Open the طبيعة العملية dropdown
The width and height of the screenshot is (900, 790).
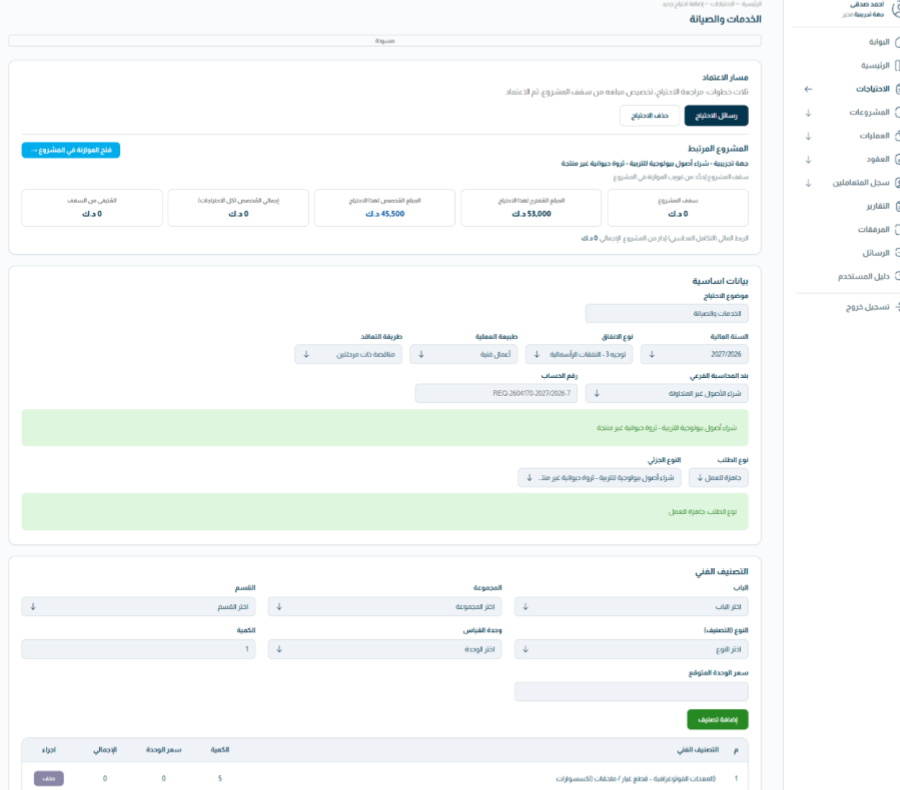[x=464, y=355]
